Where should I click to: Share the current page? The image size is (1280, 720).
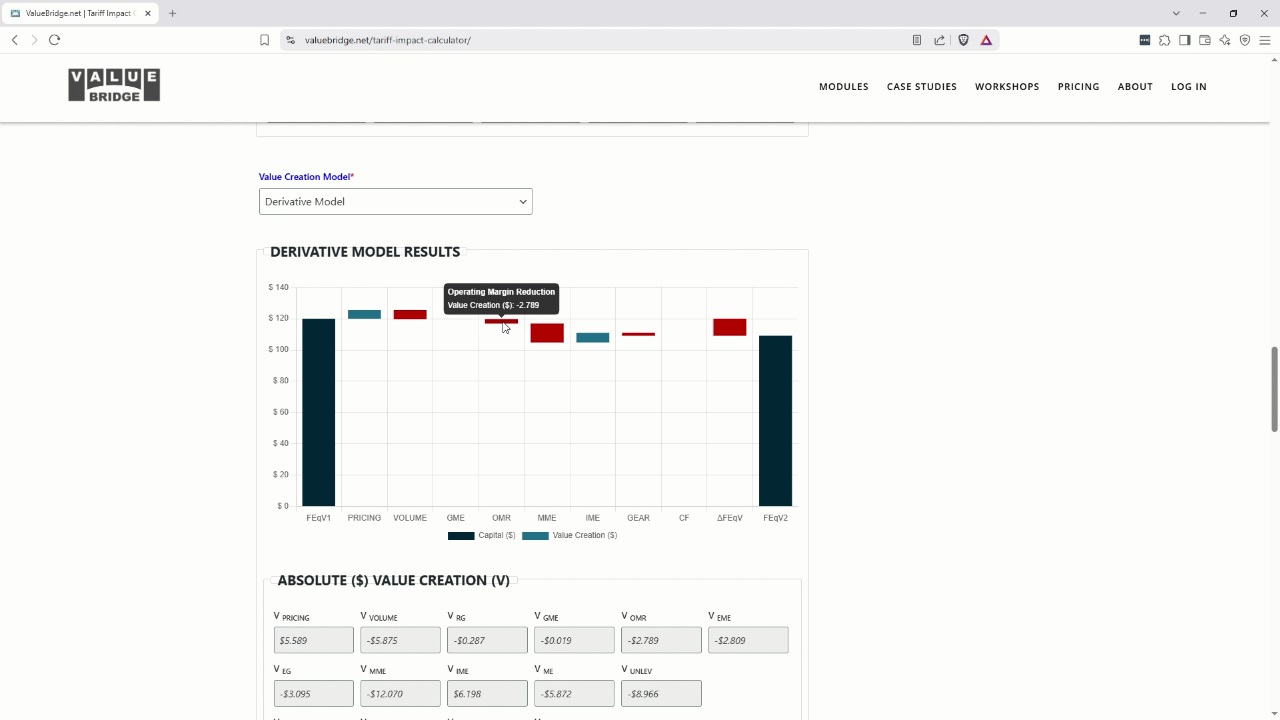939,40
